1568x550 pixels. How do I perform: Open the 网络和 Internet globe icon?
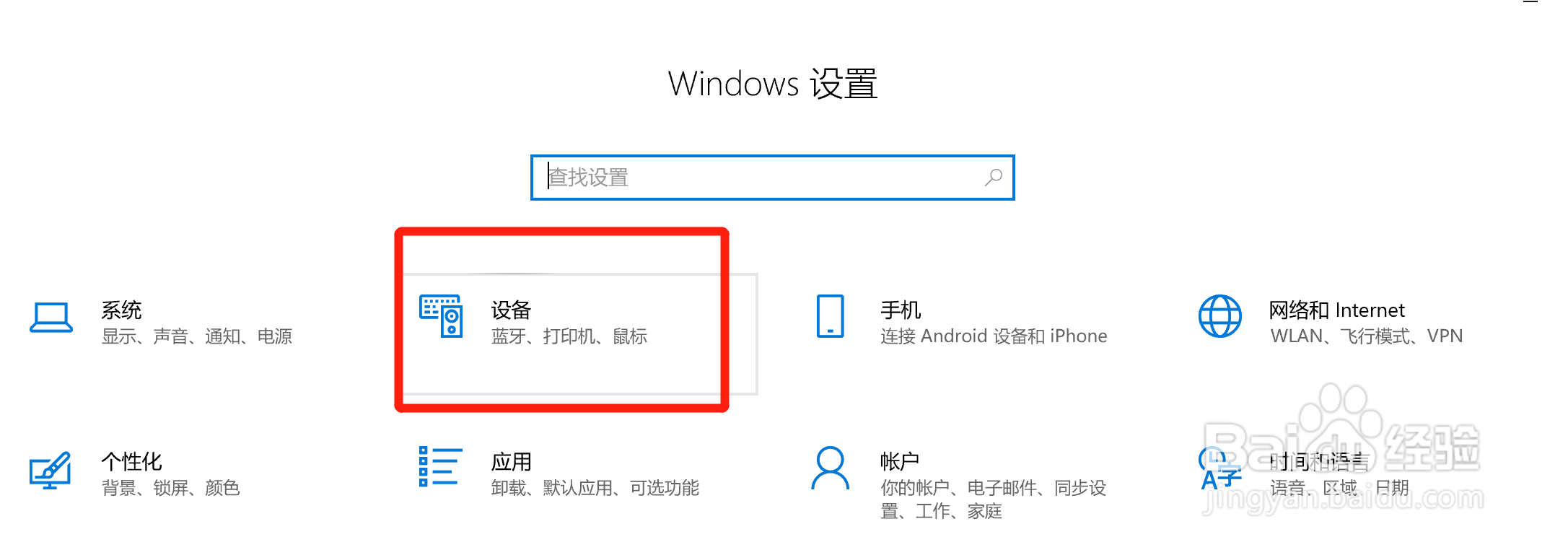[x=1219, y=316]
